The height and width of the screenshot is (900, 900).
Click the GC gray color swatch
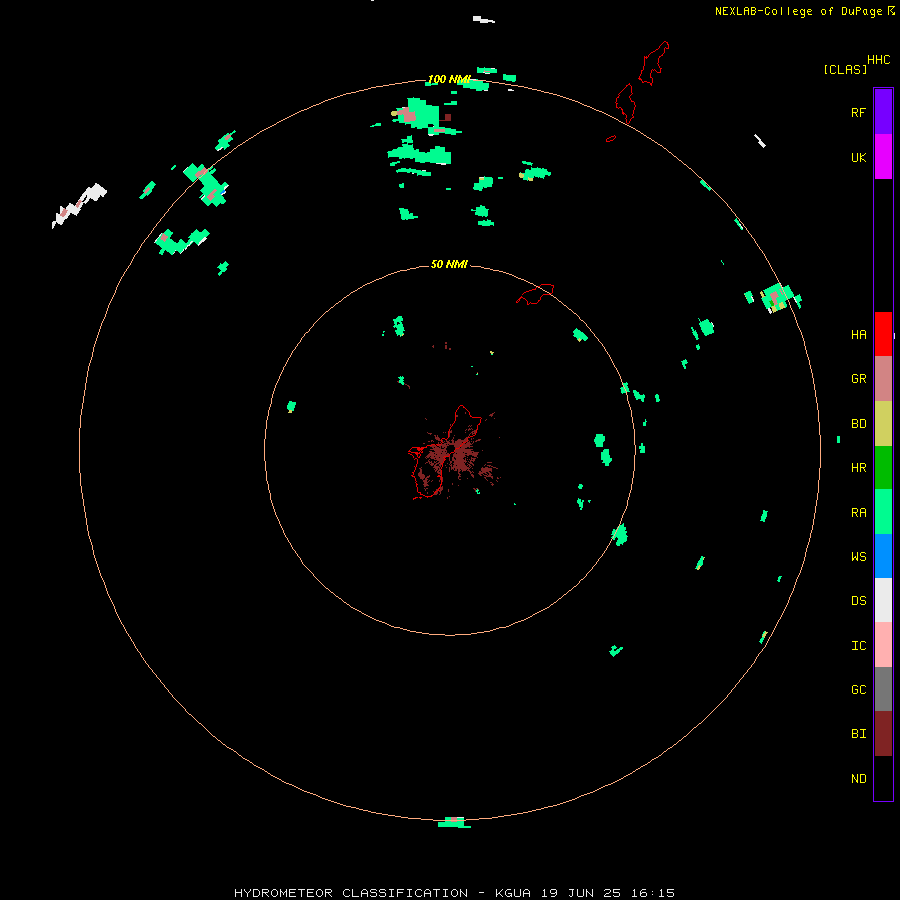[x=883, y=689]
